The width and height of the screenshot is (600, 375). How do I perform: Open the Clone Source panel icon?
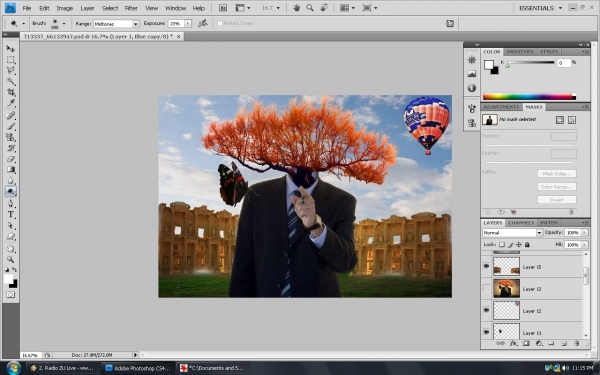pos(471,123)
